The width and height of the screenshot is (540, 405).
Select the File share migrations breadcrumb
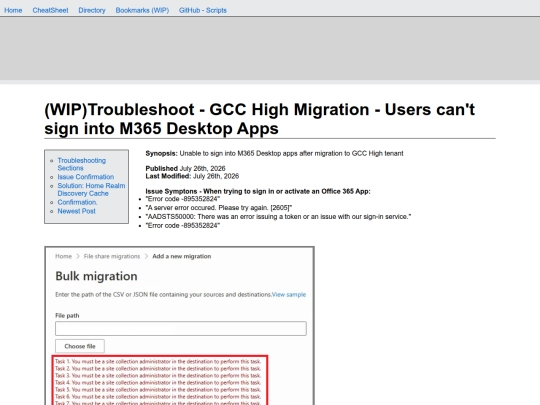click(112, 256)
